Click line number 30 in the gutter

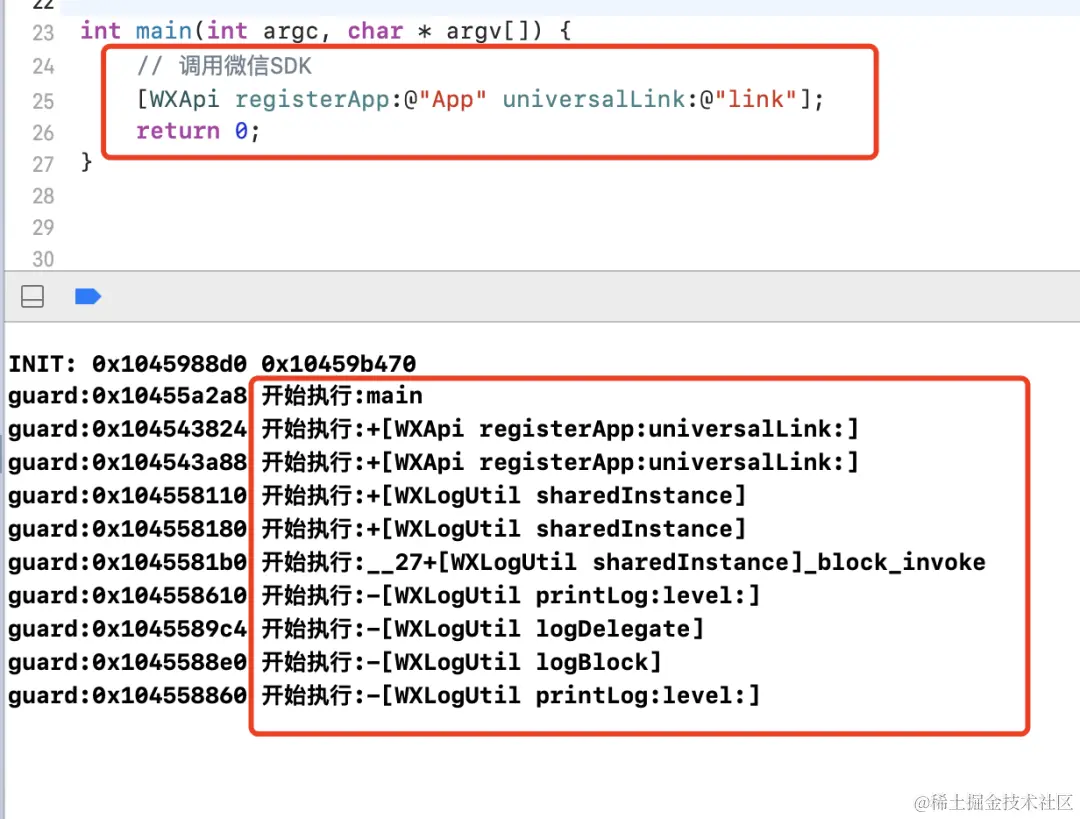[x=43, y=259]
